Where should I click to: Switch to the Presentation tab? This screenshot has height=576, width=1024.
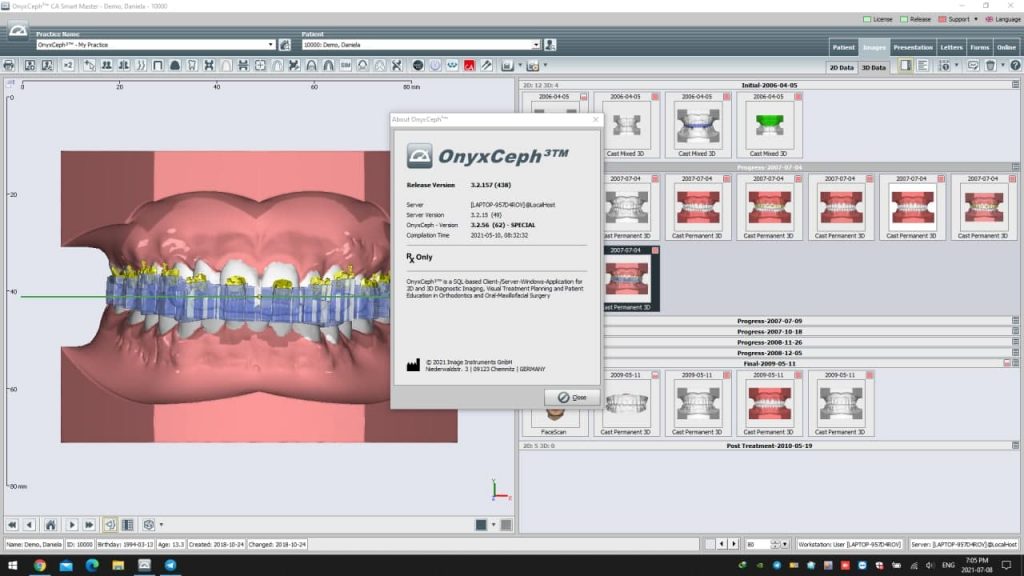[912, 47]
